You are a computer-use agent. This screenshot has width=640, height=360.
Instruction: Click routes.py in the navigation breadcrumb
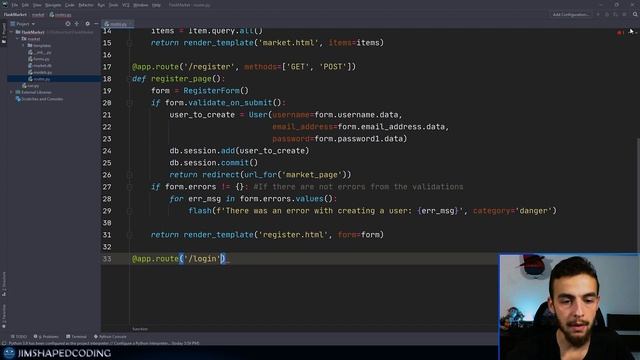point(61,15)
